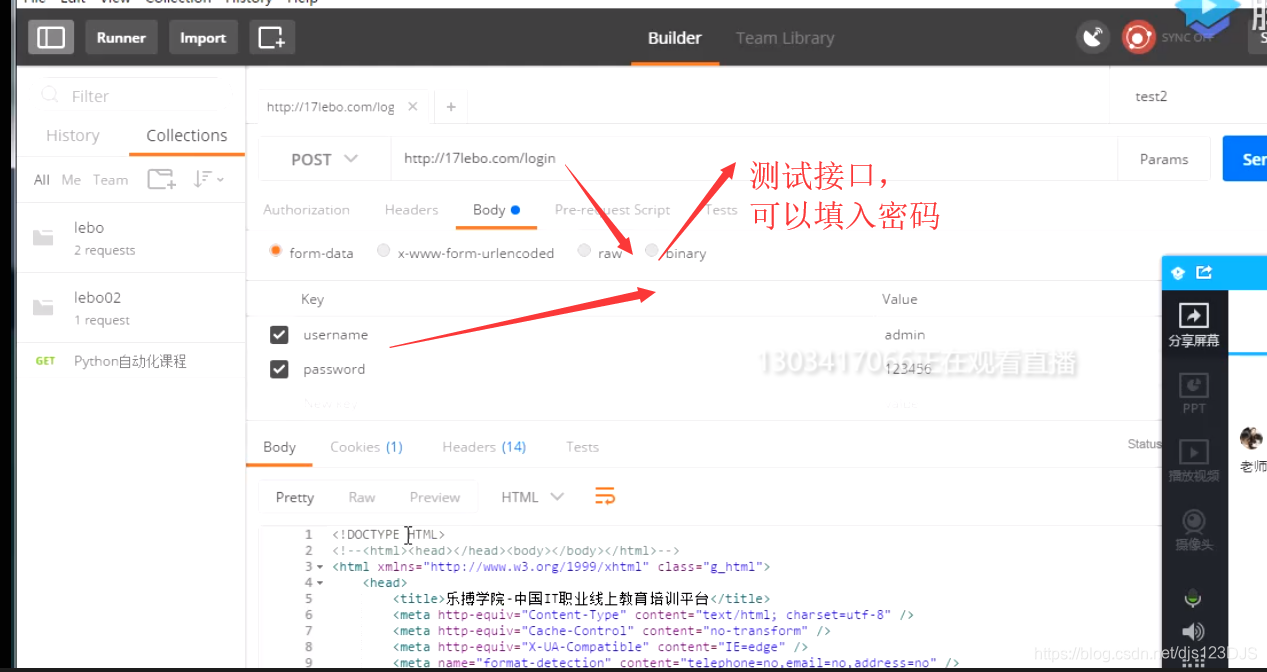This screenshot has height=672, width=1267.
Task: Open the Pre-request Script tab
Action: pos(612,210)
